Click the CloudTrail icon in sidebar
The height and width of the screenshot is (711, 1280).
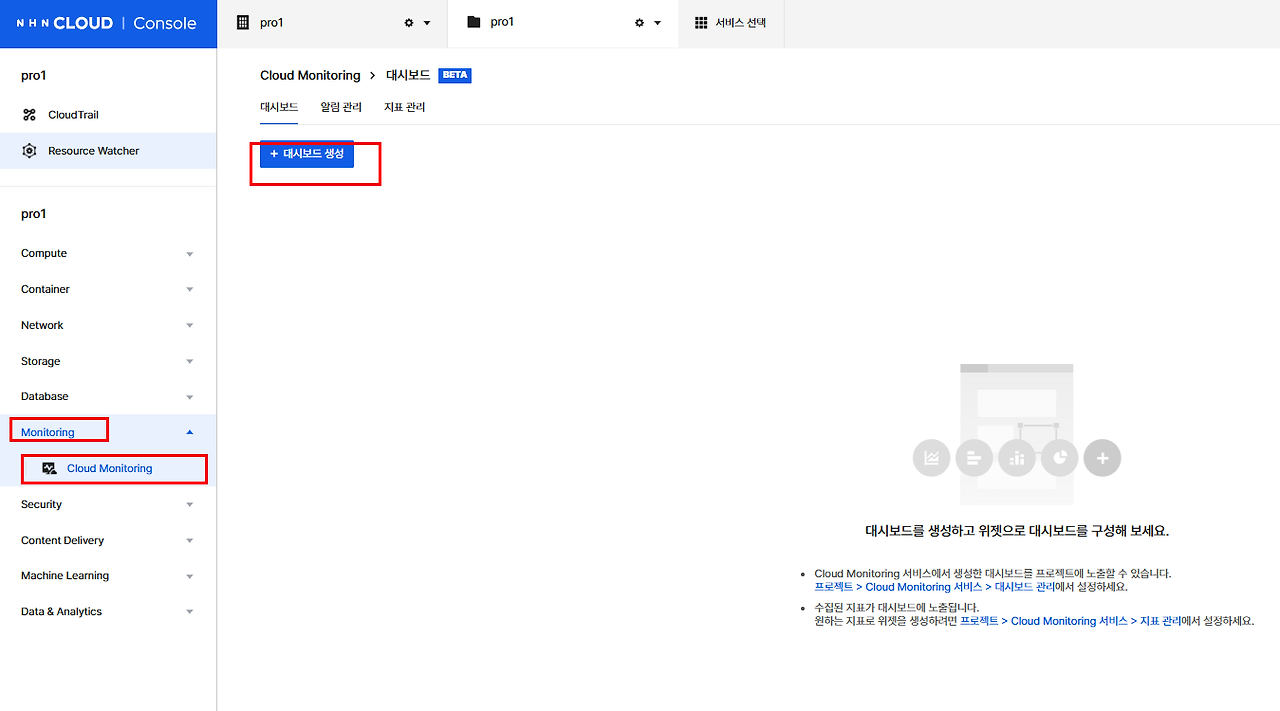[29, 115]
